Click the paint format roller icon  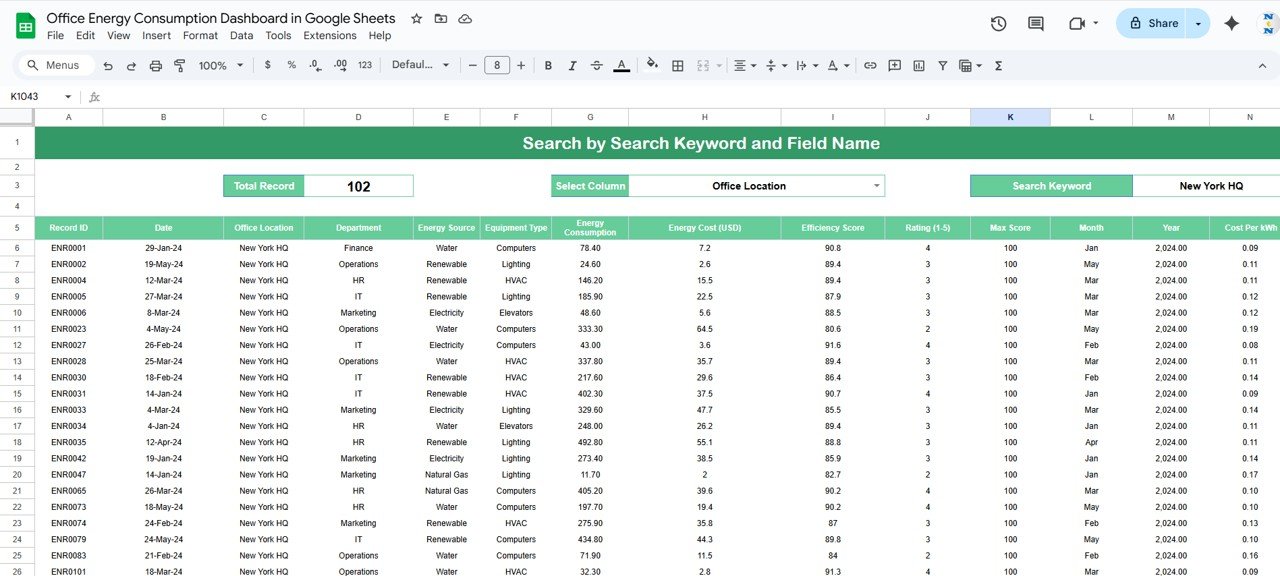180,65
